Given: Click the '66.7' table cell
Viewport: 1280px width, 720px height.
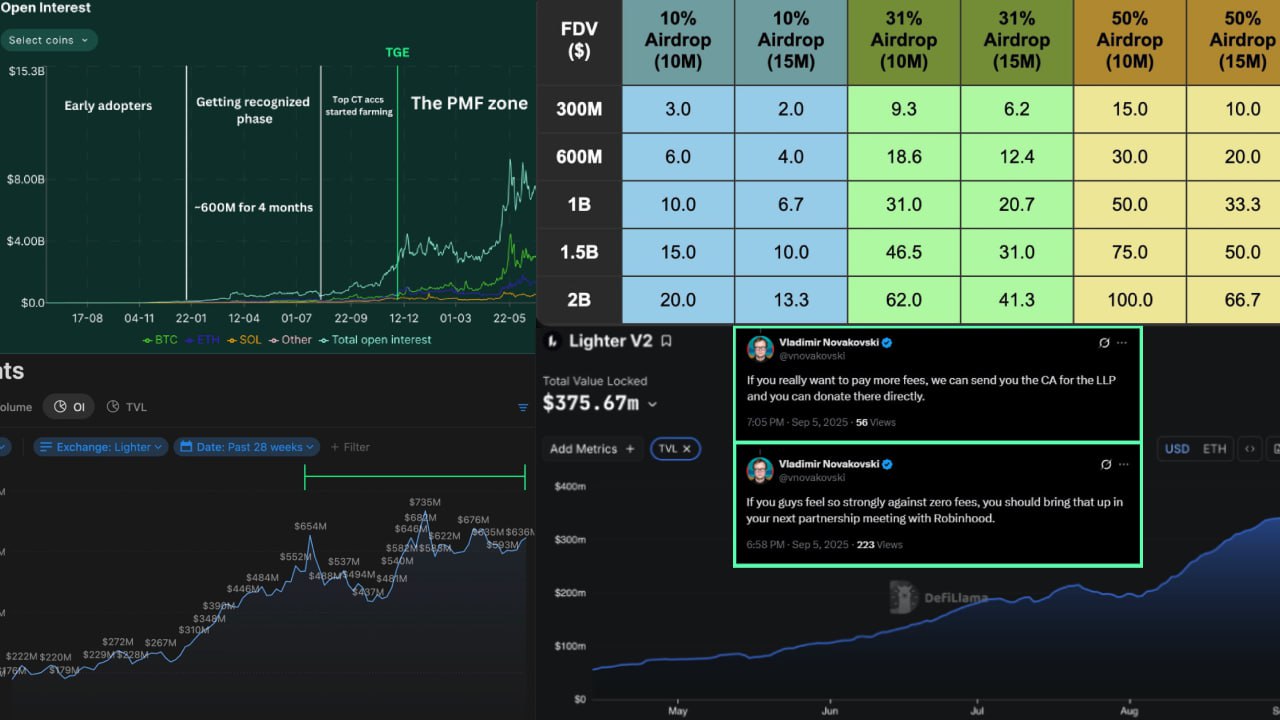Looking at the screenshot, I should point(1236,300).
